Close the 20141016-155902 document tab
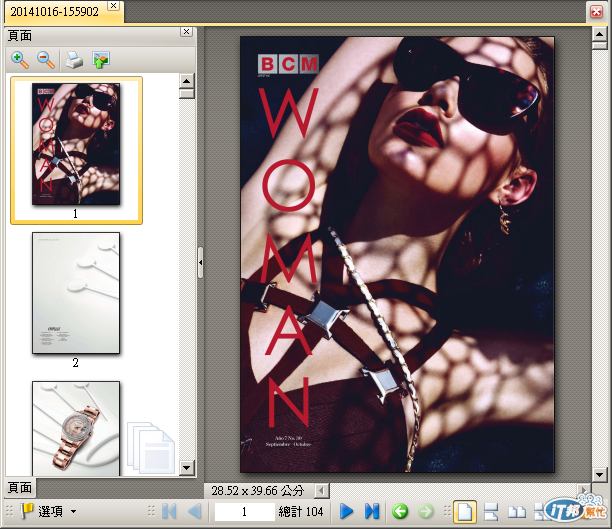The width and height of the screenshot is (612, 529). click(x=113, y=5)
